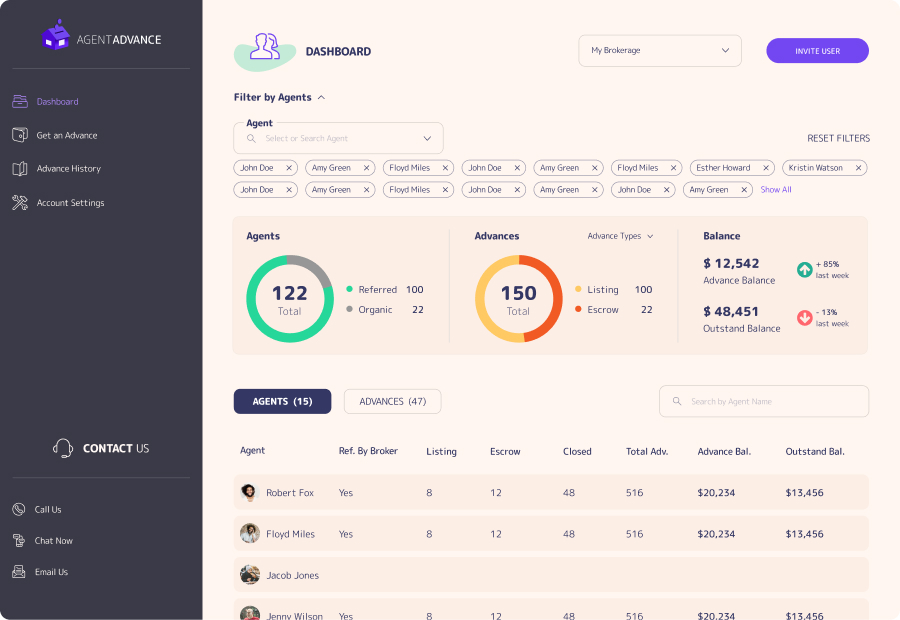Click Robert Fox's avatar
The height and width of the screenshot is (620, 900).
tap(250, 493)
